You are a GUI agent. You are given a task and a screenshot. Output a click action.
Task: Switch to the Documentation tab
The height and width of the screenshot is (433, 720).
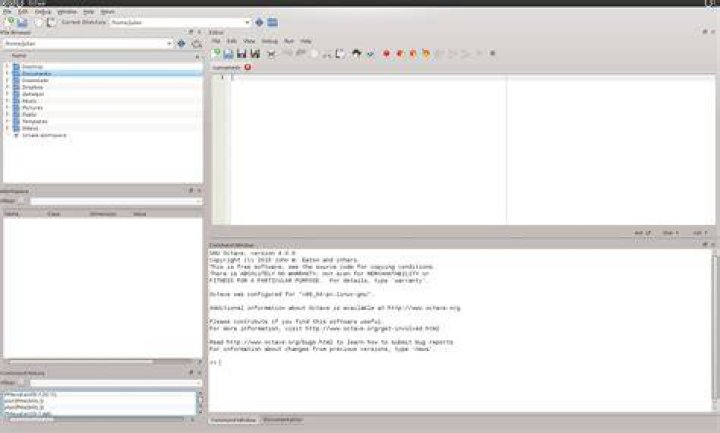[283, 420]
